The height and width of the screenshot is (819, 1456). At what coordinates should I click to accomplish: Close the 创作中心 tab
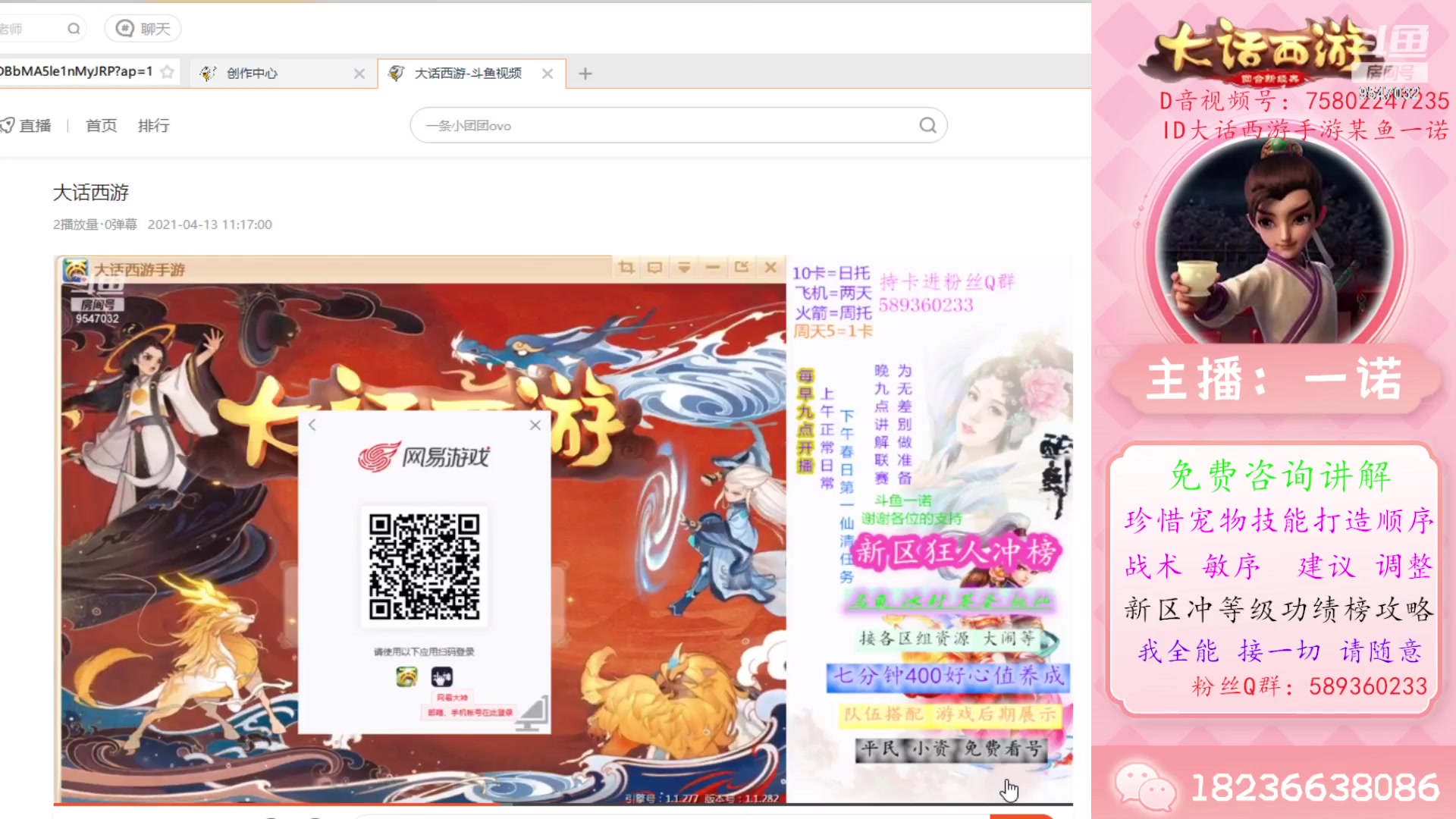(x=359, y=74)
